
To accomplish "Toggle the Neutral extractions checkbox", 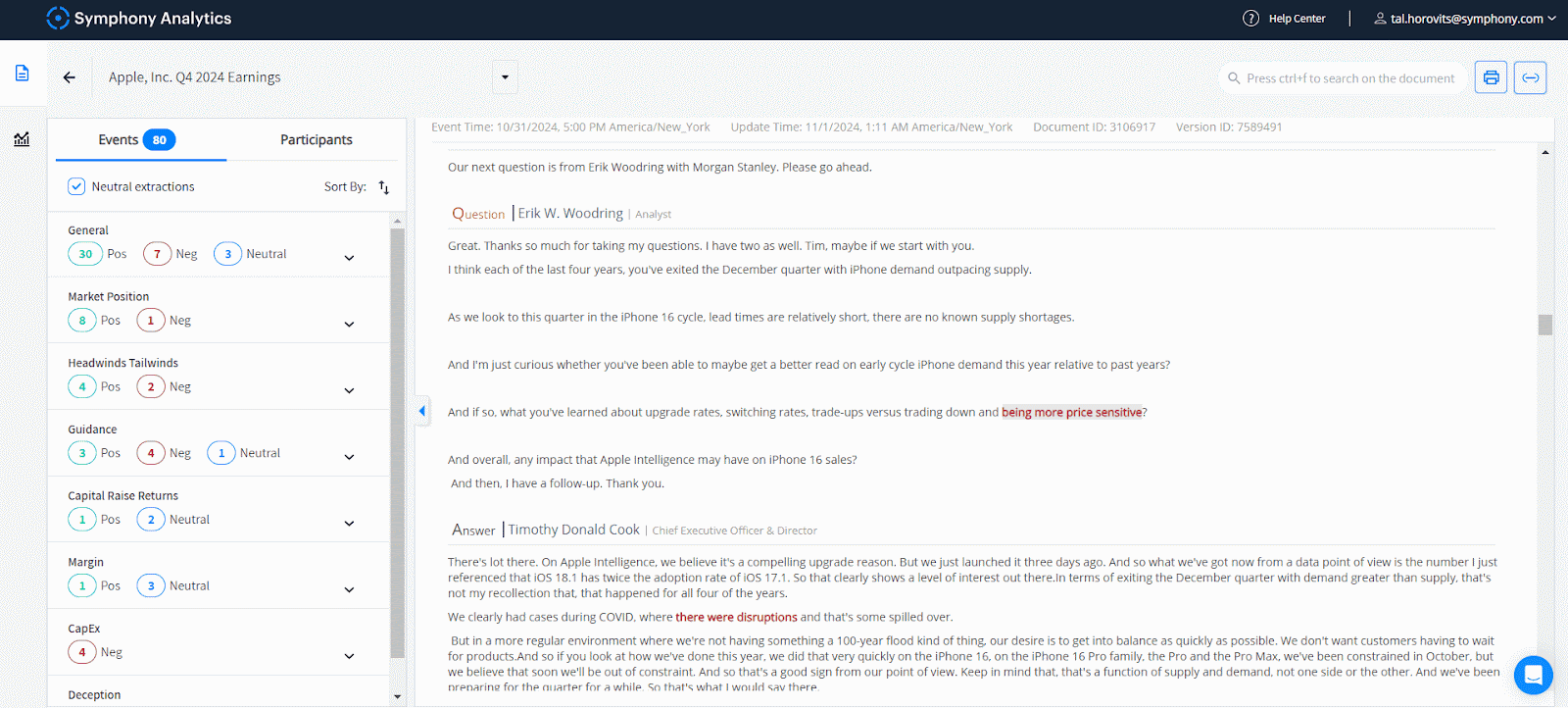I will click(76, 186).
